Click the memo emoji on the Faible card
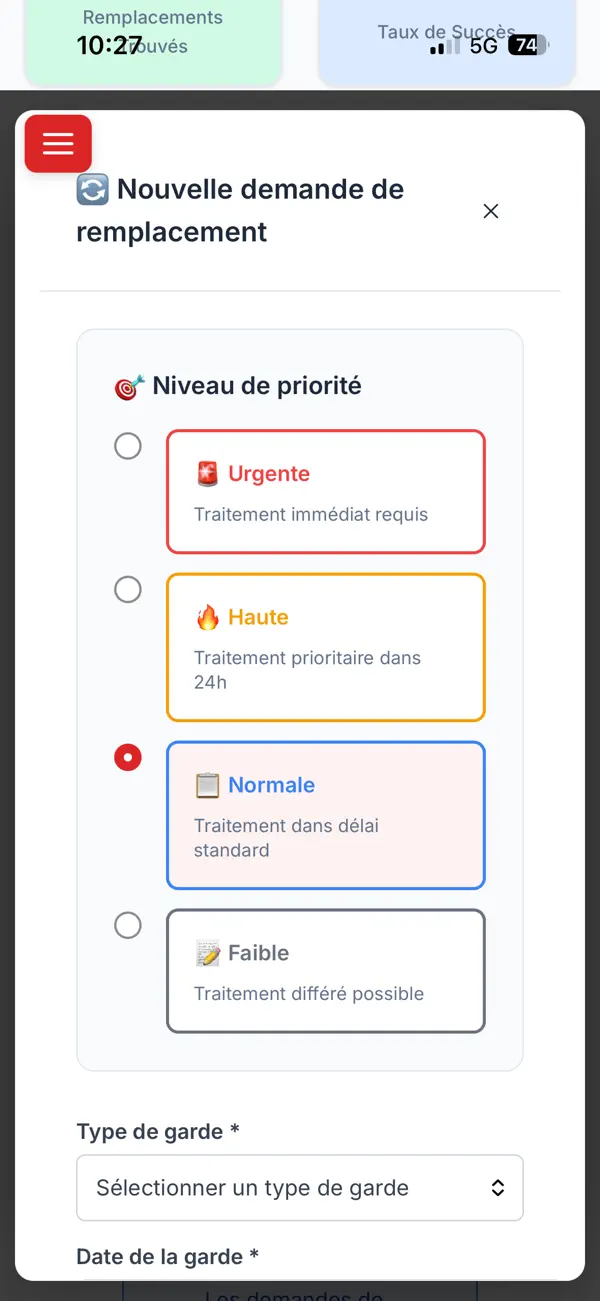Image resolution: width=600 pixels, height=1301 pixels. 207,953
